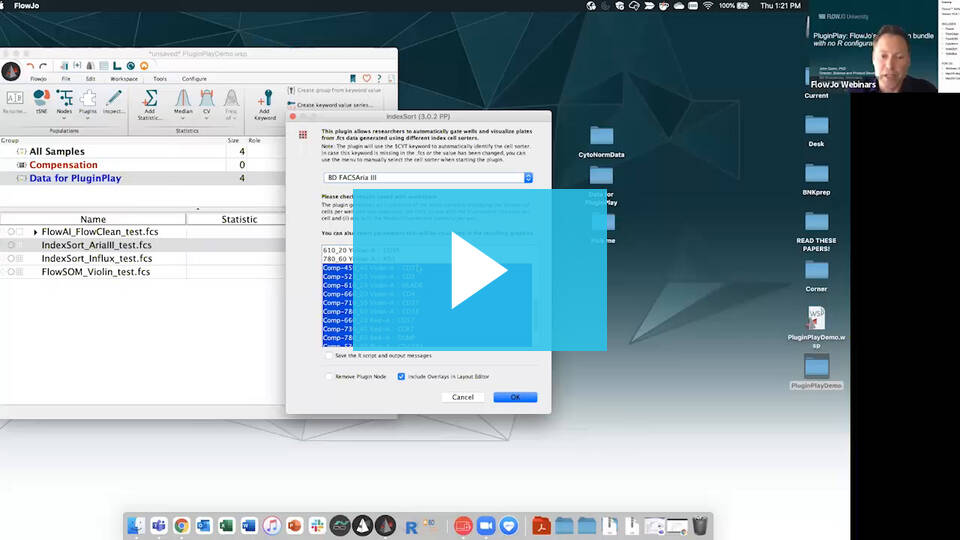Open Finder from the dock
Image resolution: width=960 pixels, height=540 pixels.
click(136, 525)
